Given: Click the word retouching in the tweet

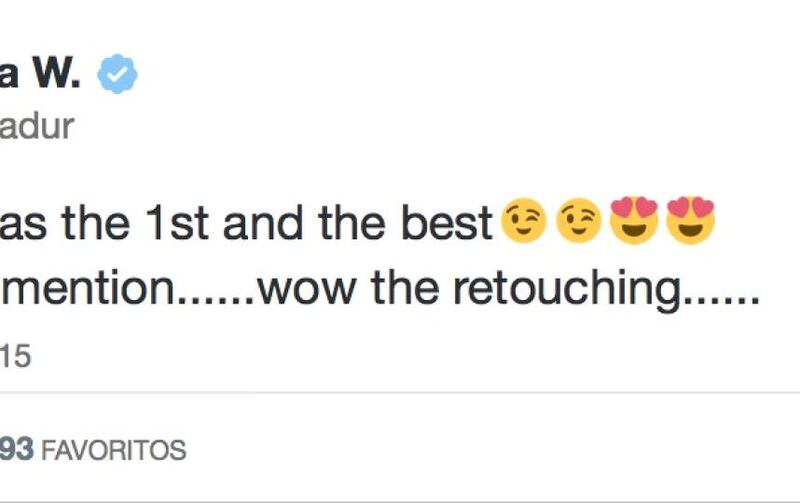Looking at the screenshot, I should point(567,289).
